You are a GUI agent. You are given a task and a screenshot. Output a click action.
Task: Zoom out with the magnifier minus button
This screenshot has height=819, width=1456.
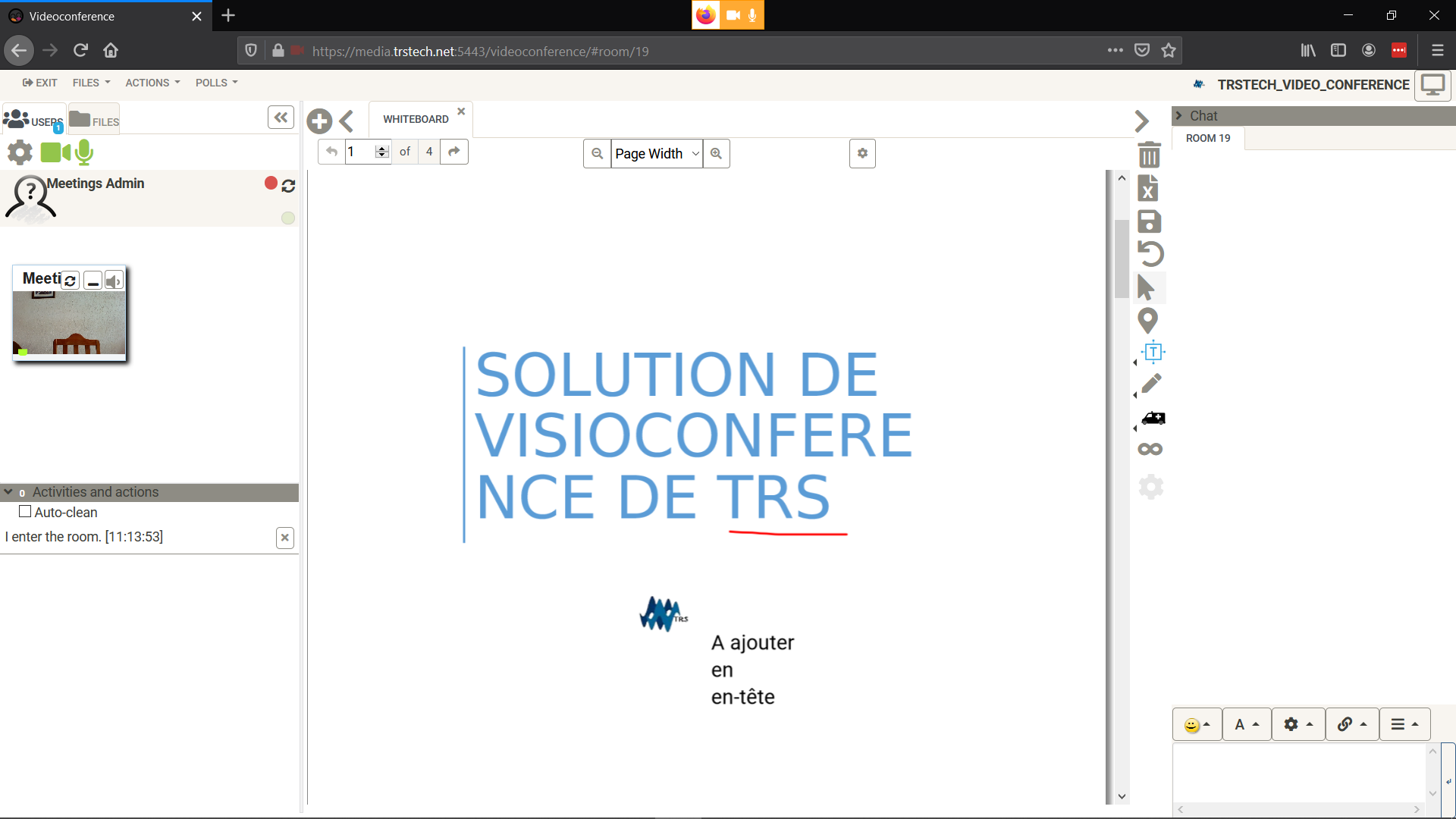point(598,154)
